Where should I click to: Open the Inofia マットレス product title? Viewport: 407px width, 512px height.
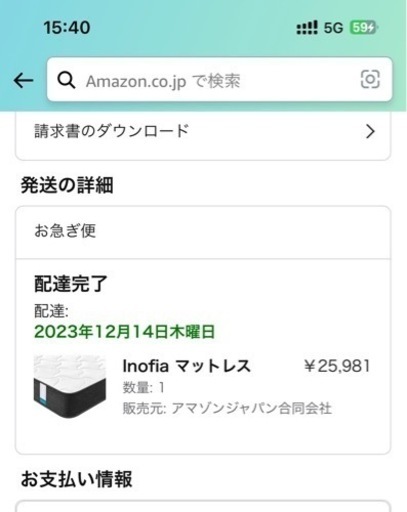point(186,366)
